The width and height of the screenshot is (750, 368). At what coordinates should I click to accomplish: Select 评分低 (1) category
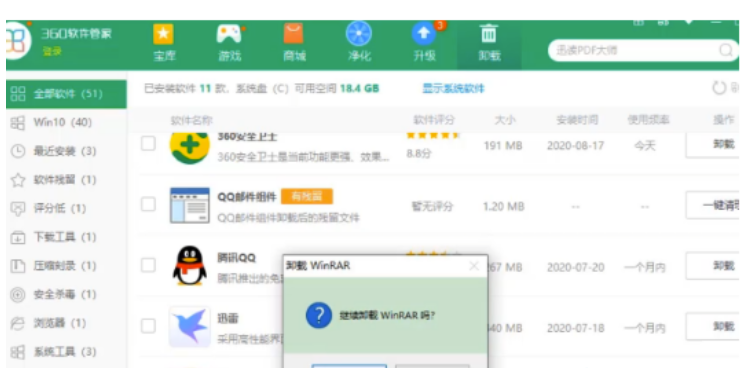tap(66, 208)
